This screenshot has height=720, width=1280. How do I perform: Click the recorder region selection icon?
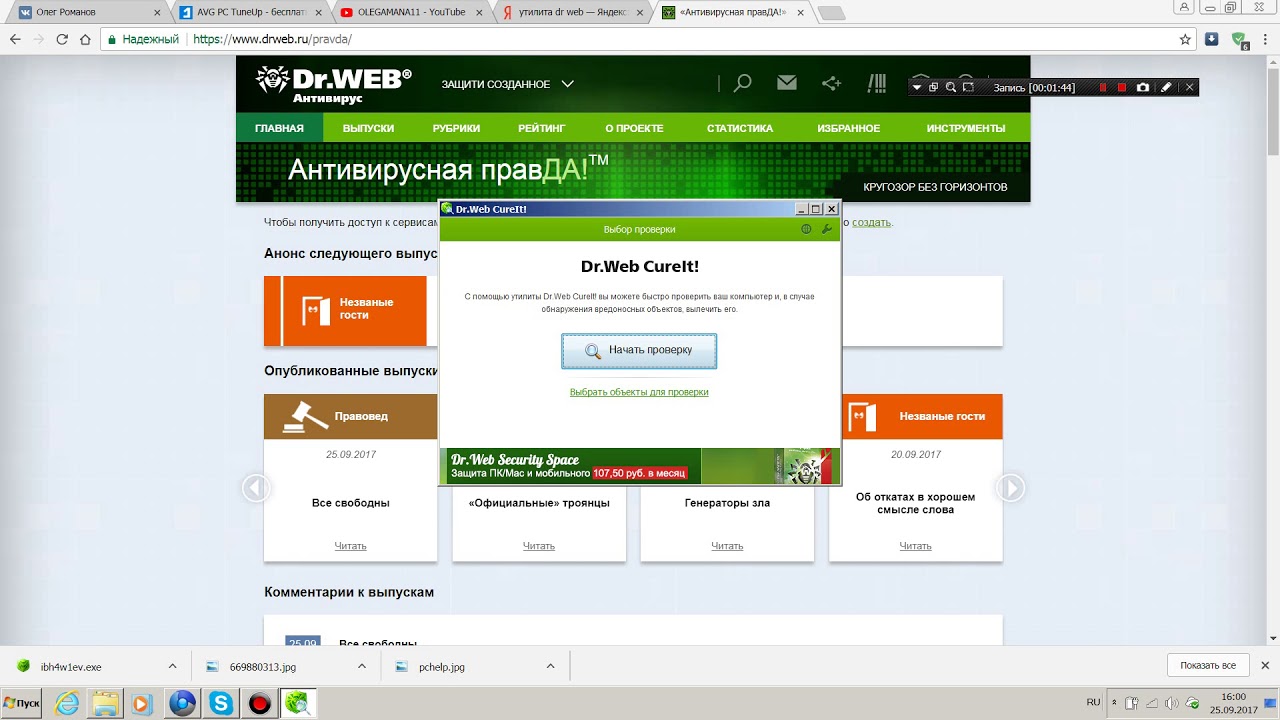[x=968, y=88]
